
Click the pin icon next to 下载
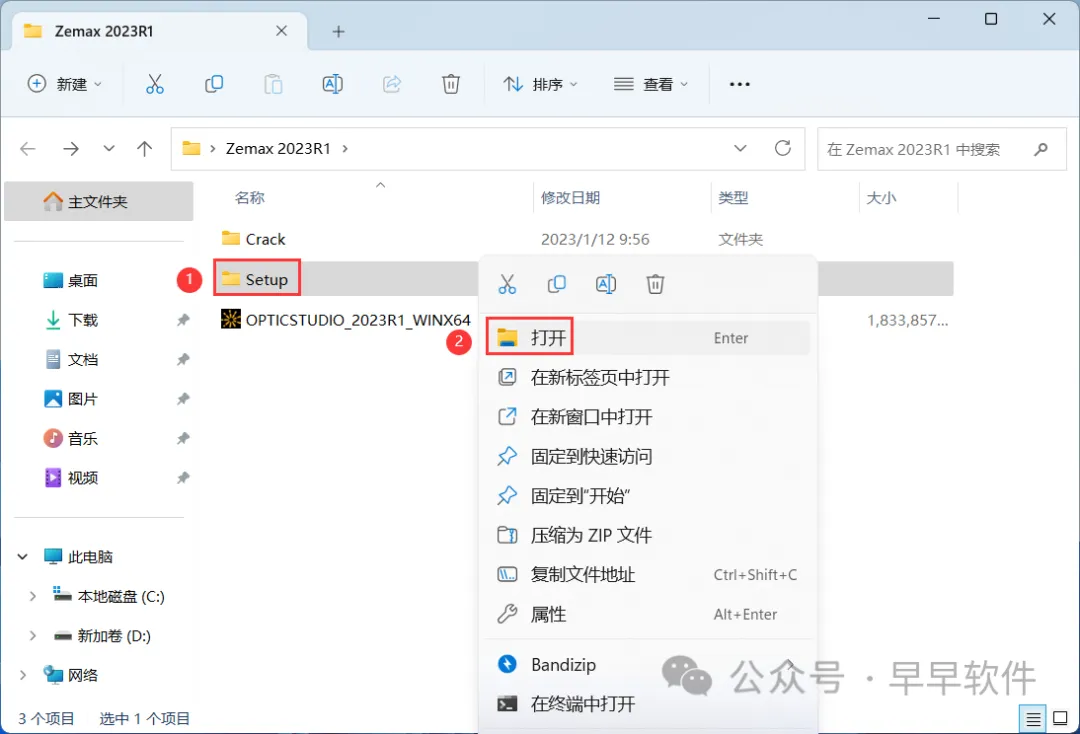pos(183,320)
